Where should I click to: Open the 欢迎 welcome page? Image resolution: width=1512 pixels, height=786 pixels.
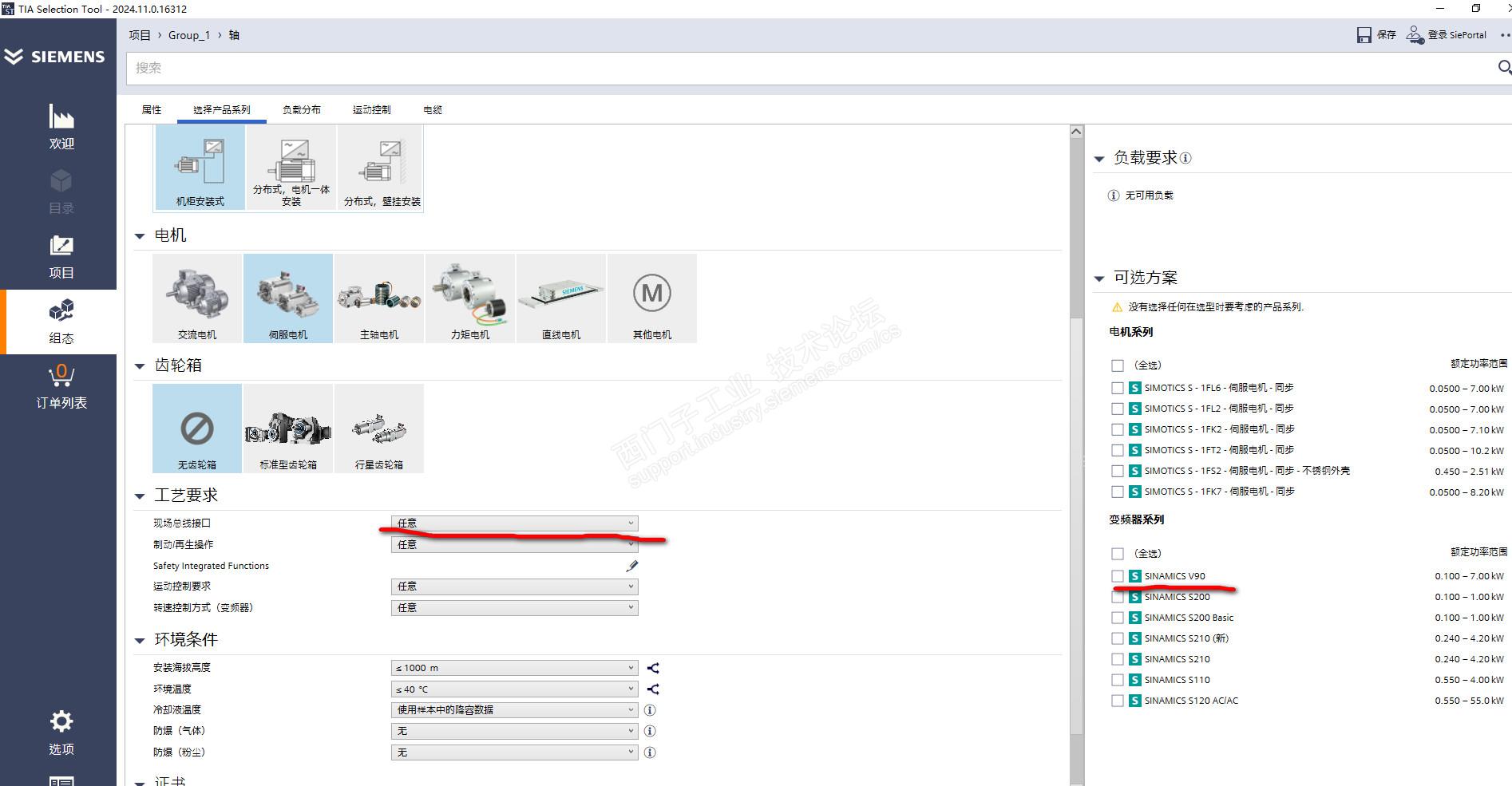coord(61,127)
